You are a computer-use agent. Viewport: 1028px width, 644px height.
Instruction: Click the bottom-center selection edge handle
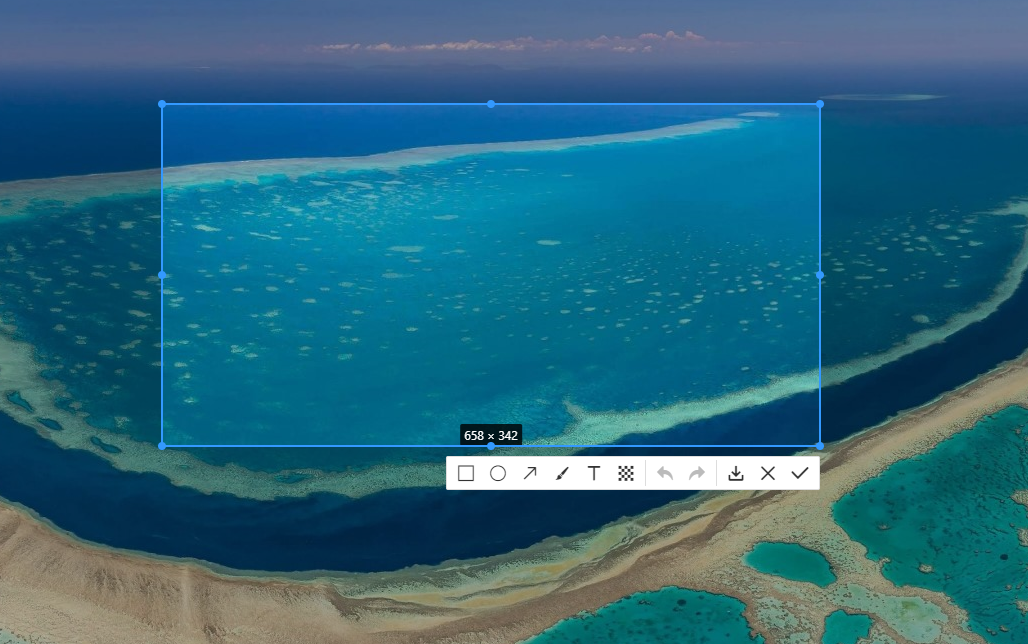[x=491, y=447]
